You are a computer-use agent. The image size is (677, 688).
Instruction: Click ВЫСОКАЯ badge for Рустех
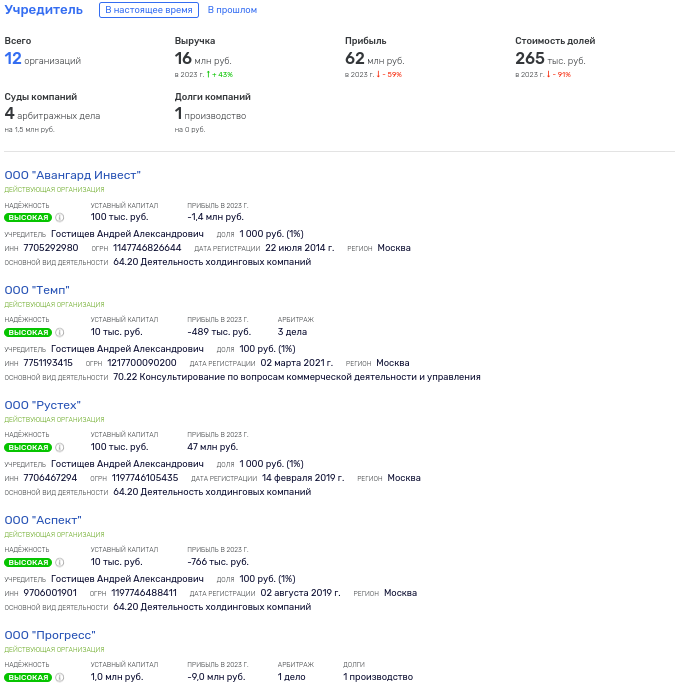click(x=27, y=447)
